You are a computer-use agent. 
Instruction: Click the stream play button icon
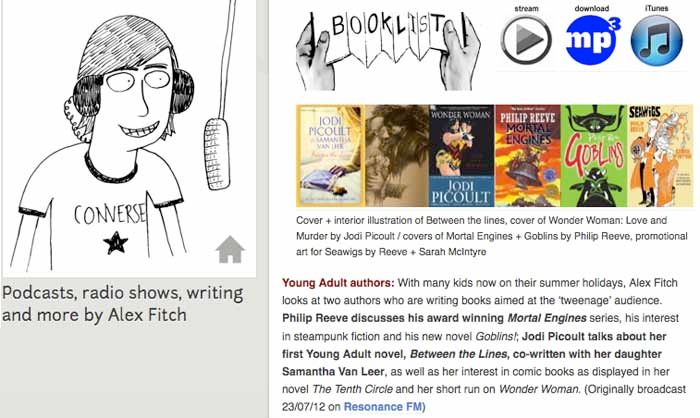coord(526,40)
